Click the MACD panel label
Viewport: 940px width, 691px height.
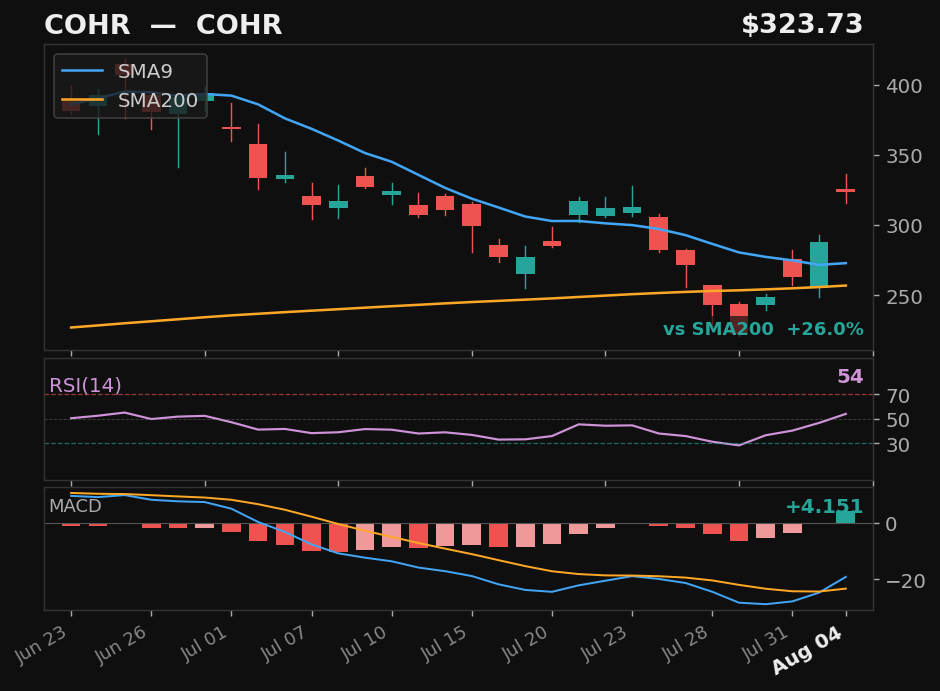(x=75, y=506)
